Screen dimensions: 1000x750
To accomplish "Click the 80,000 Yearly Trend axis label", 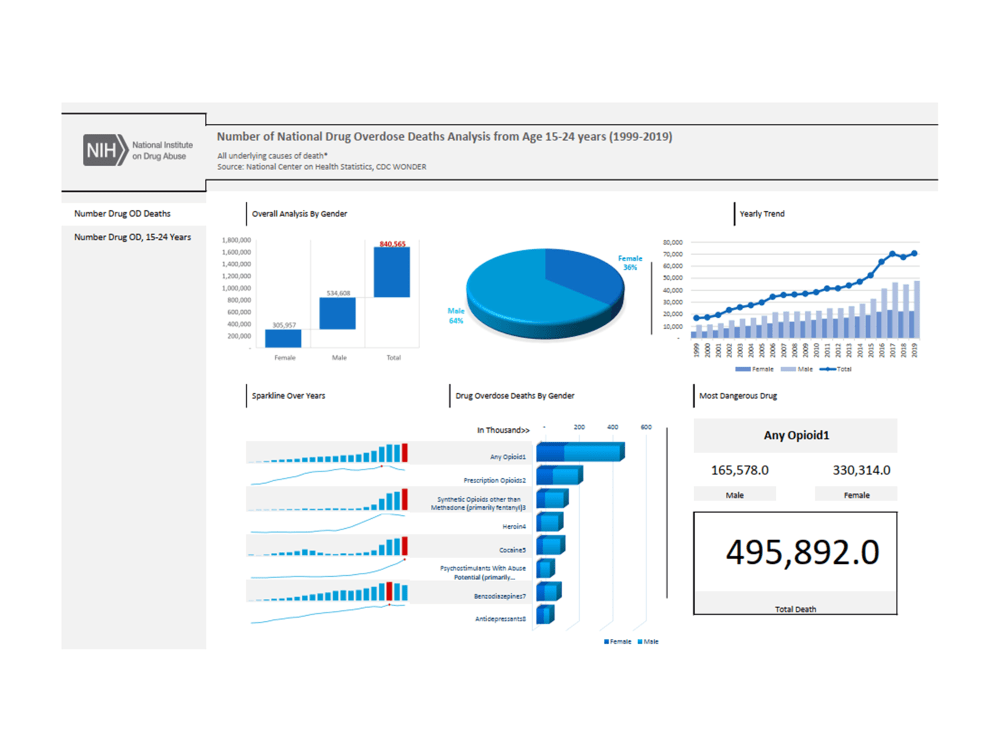I will [673, 242].
